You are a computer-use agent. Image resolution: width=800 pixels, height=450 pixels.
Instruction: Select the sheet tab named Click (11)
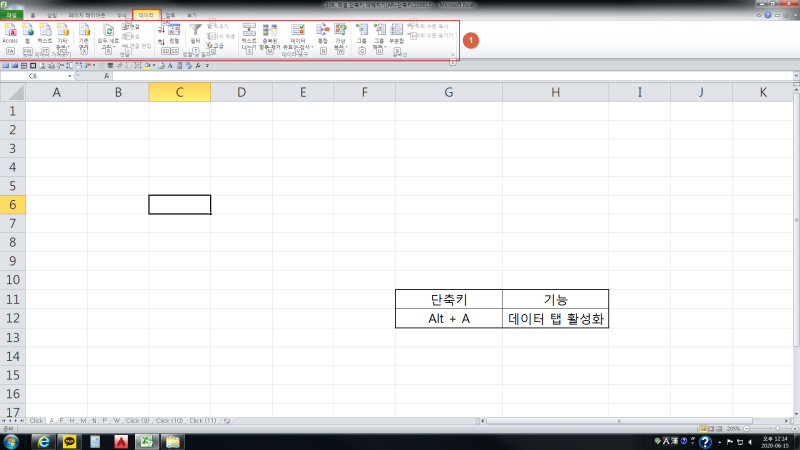tap(203, 421)
